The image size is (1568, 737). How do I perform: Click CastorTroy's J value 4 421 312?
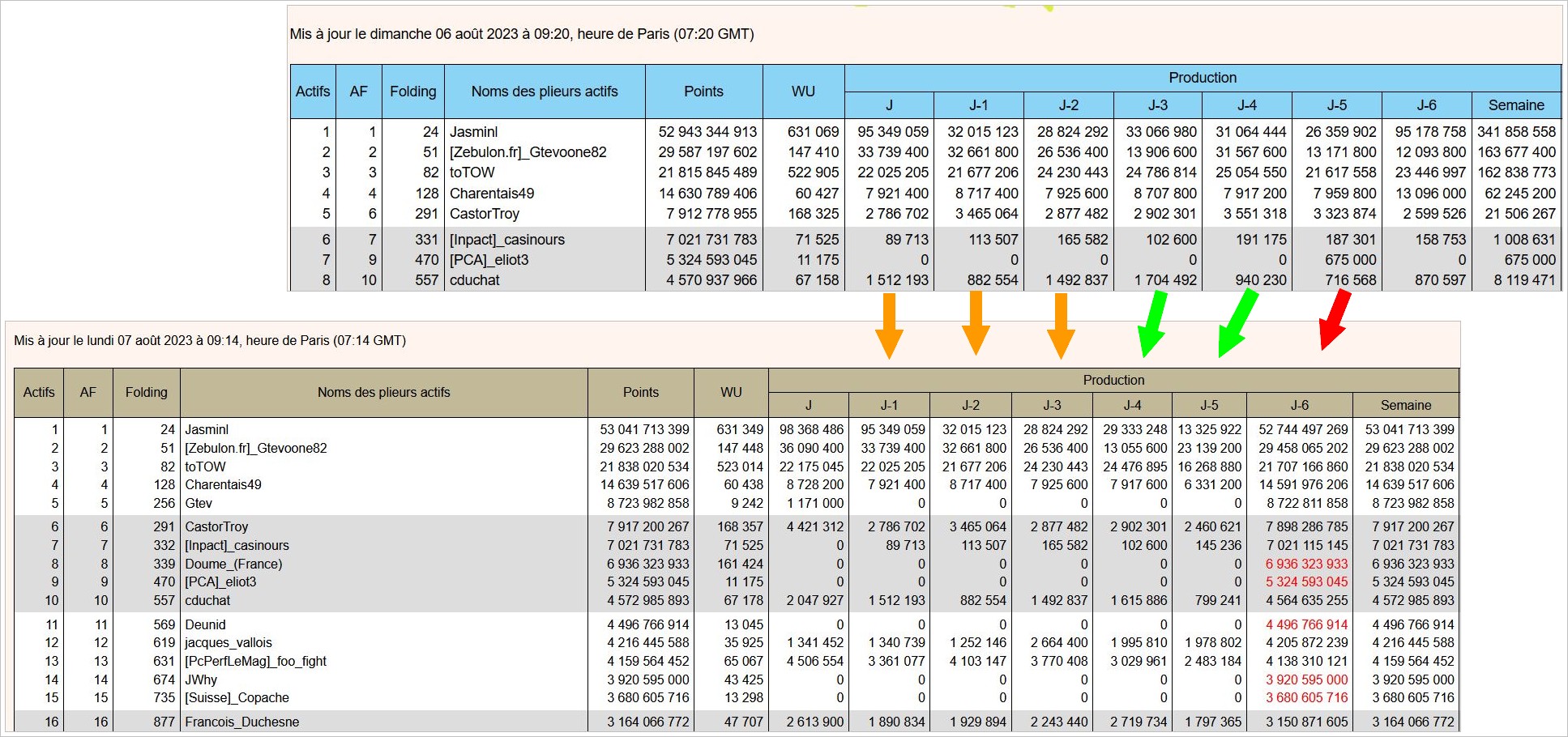pyautogui.click(x=815, y=526)
